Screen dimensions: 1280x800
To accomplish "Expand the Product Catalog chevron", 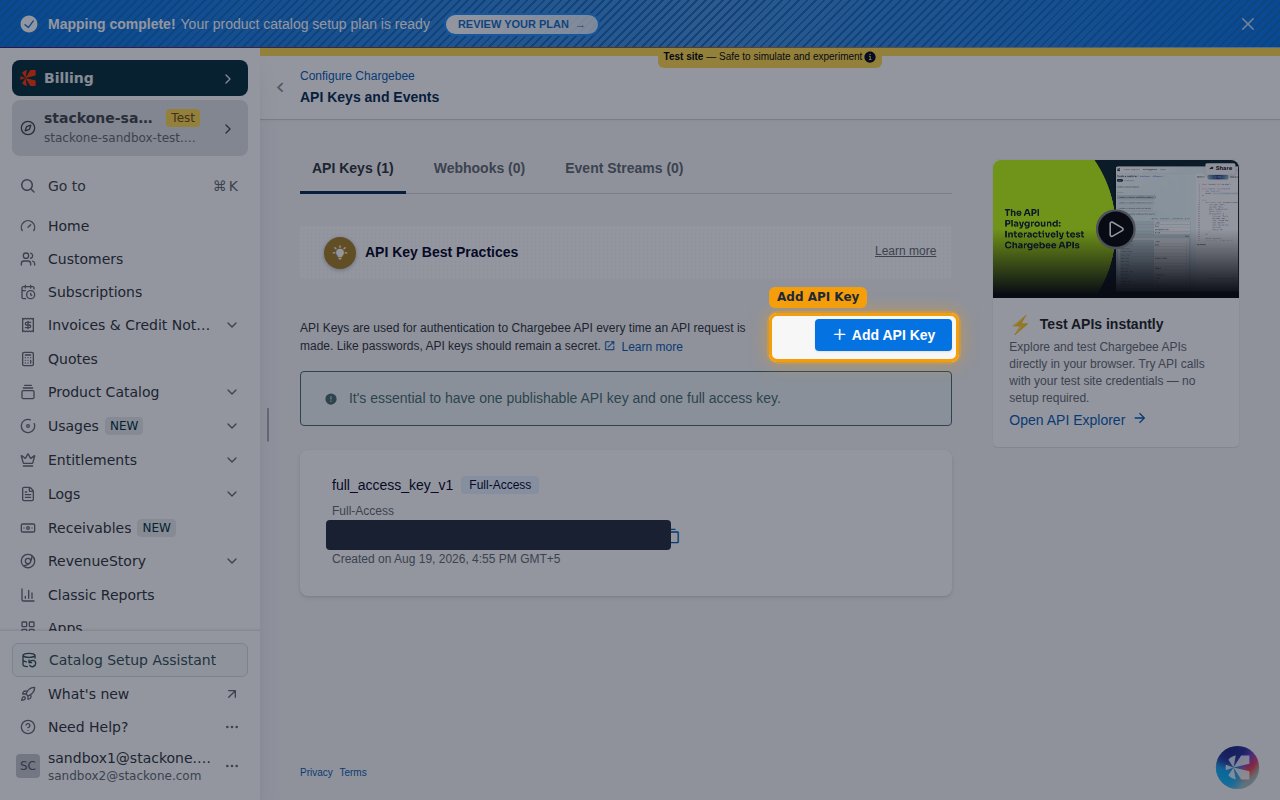I will [232, 392].
